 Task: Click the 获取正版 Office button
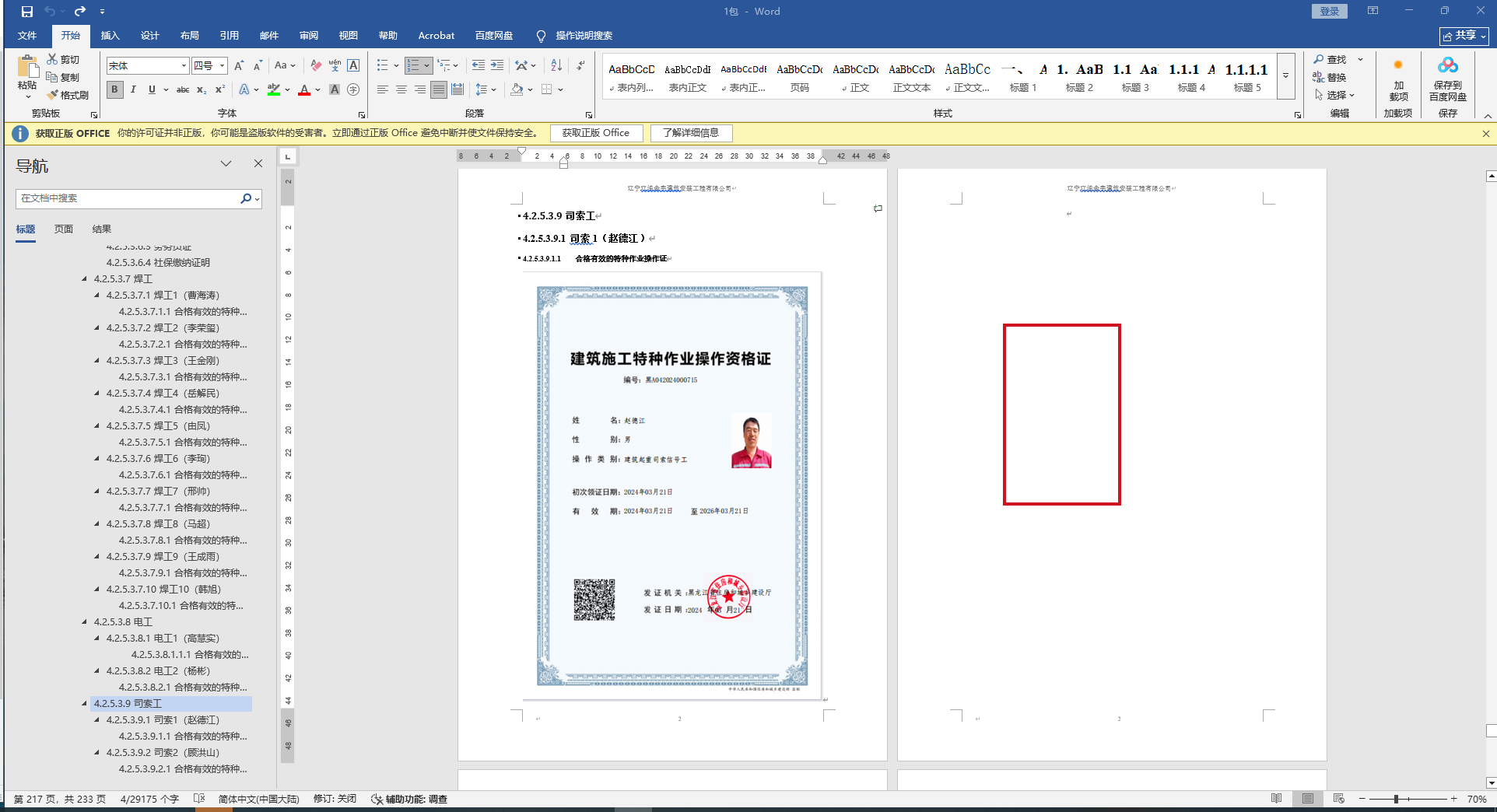[596, 133]
